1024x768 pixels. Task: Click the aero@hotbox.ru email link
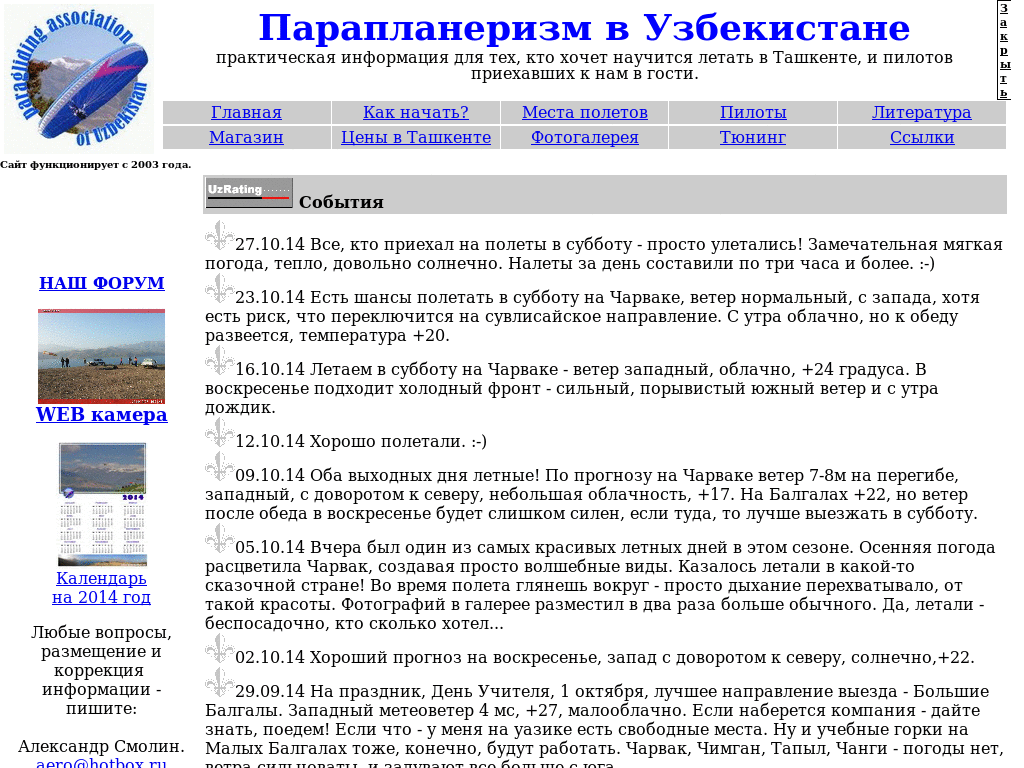(x=101, y=763)
